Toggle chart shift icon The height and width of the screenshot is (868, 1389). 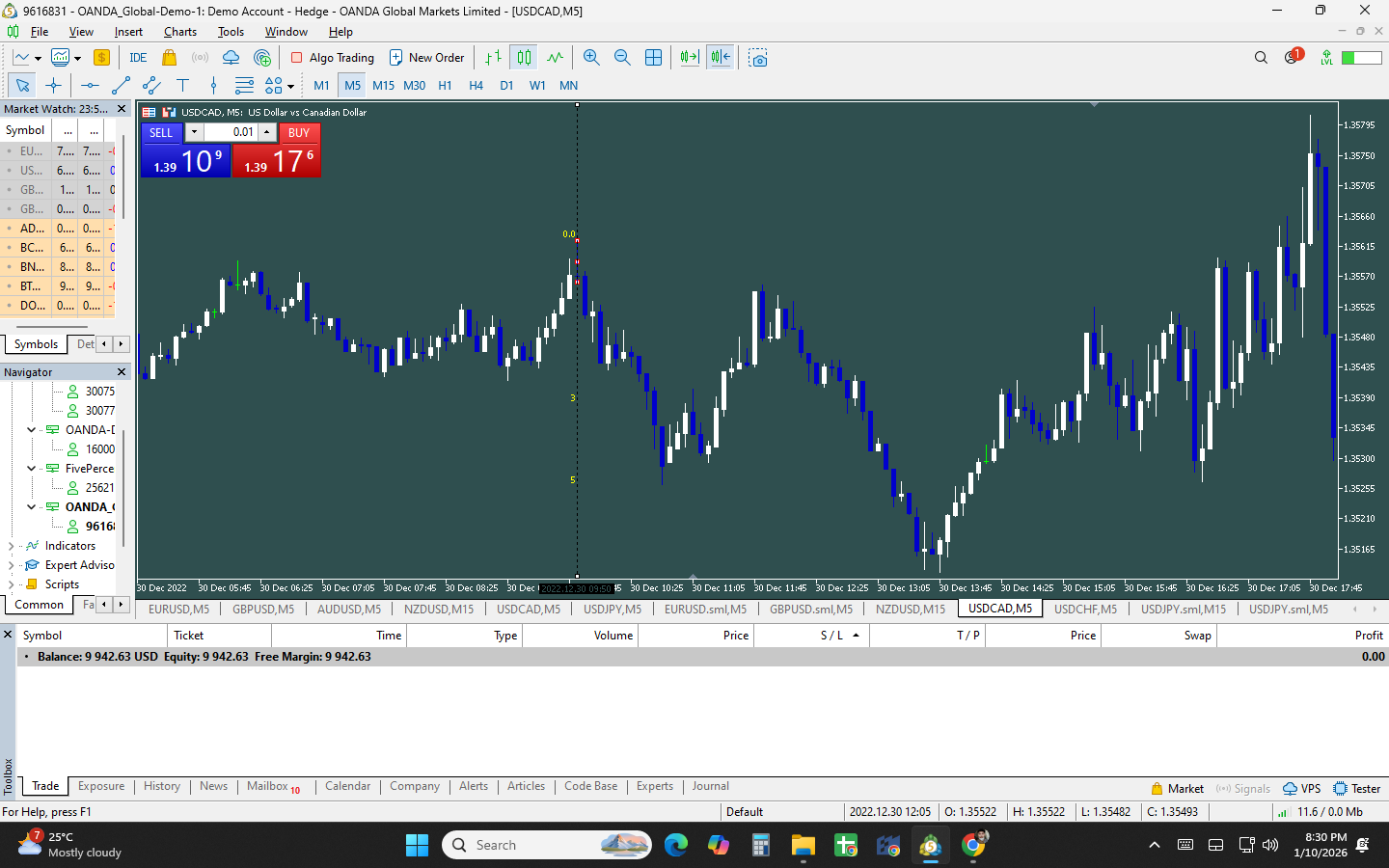click(x=721, y=58)
